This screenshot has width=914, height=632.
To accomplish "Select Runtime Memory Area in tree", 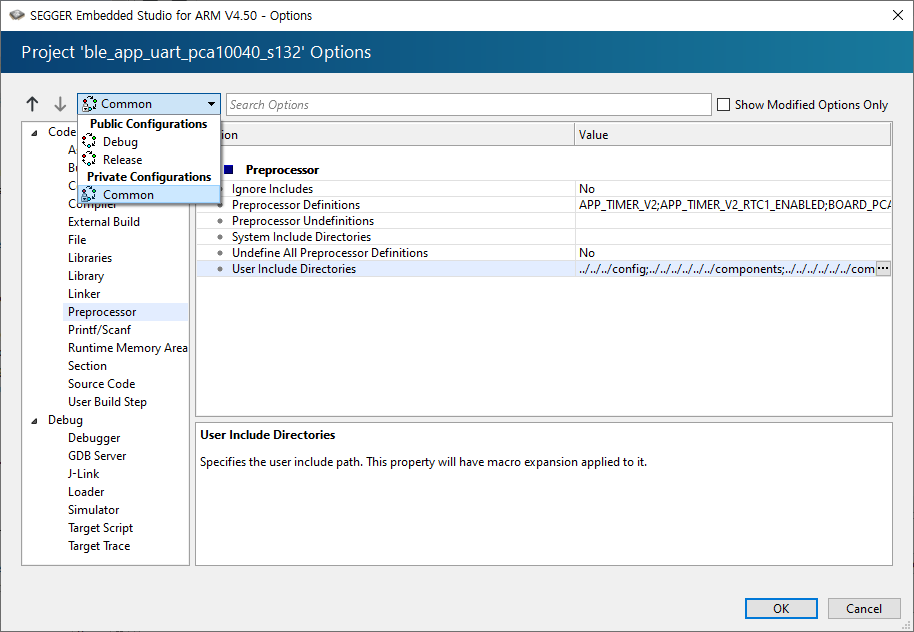I will point(128,348).
